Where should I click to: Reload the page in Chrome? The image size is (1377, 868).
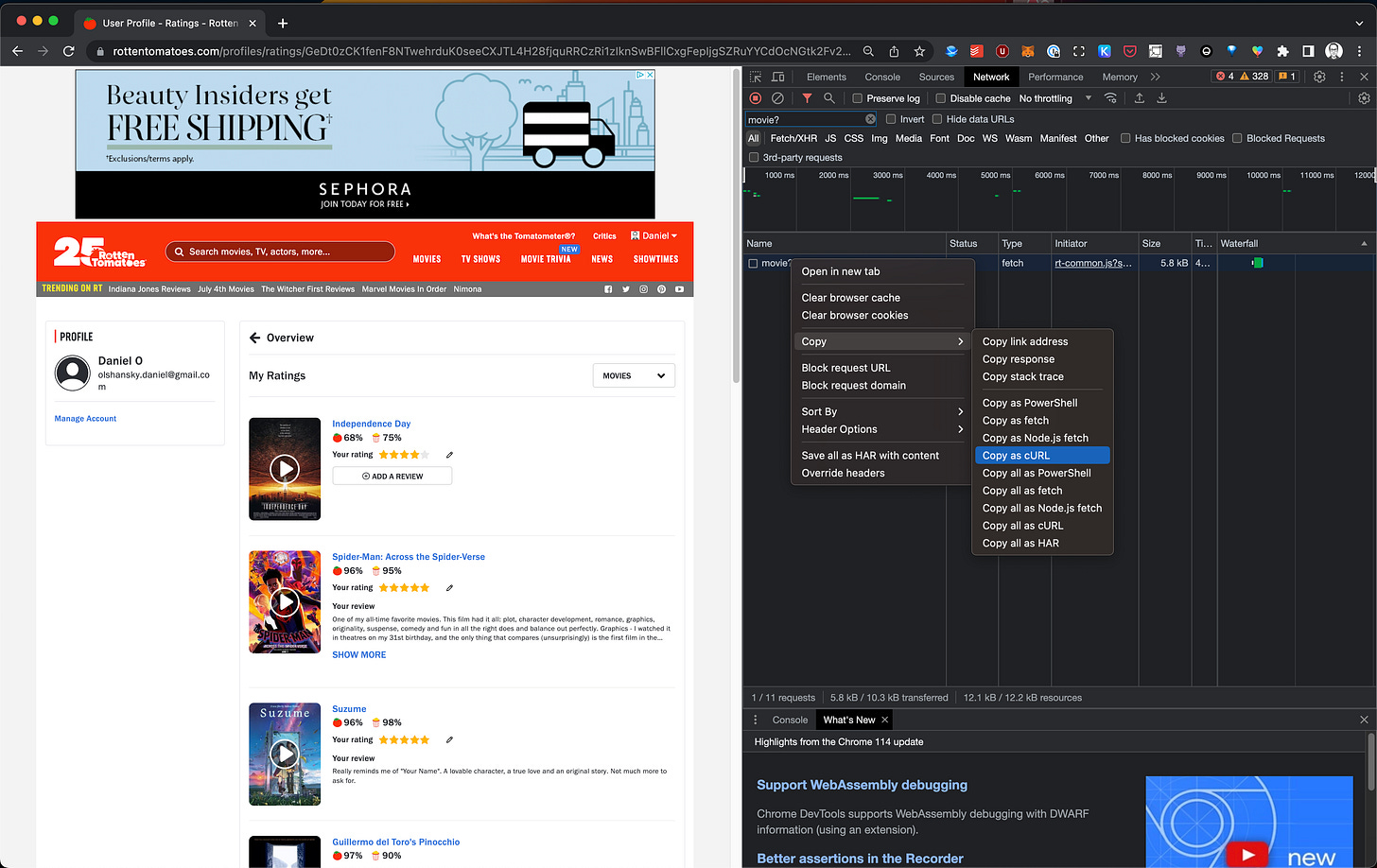pos(68,51)
